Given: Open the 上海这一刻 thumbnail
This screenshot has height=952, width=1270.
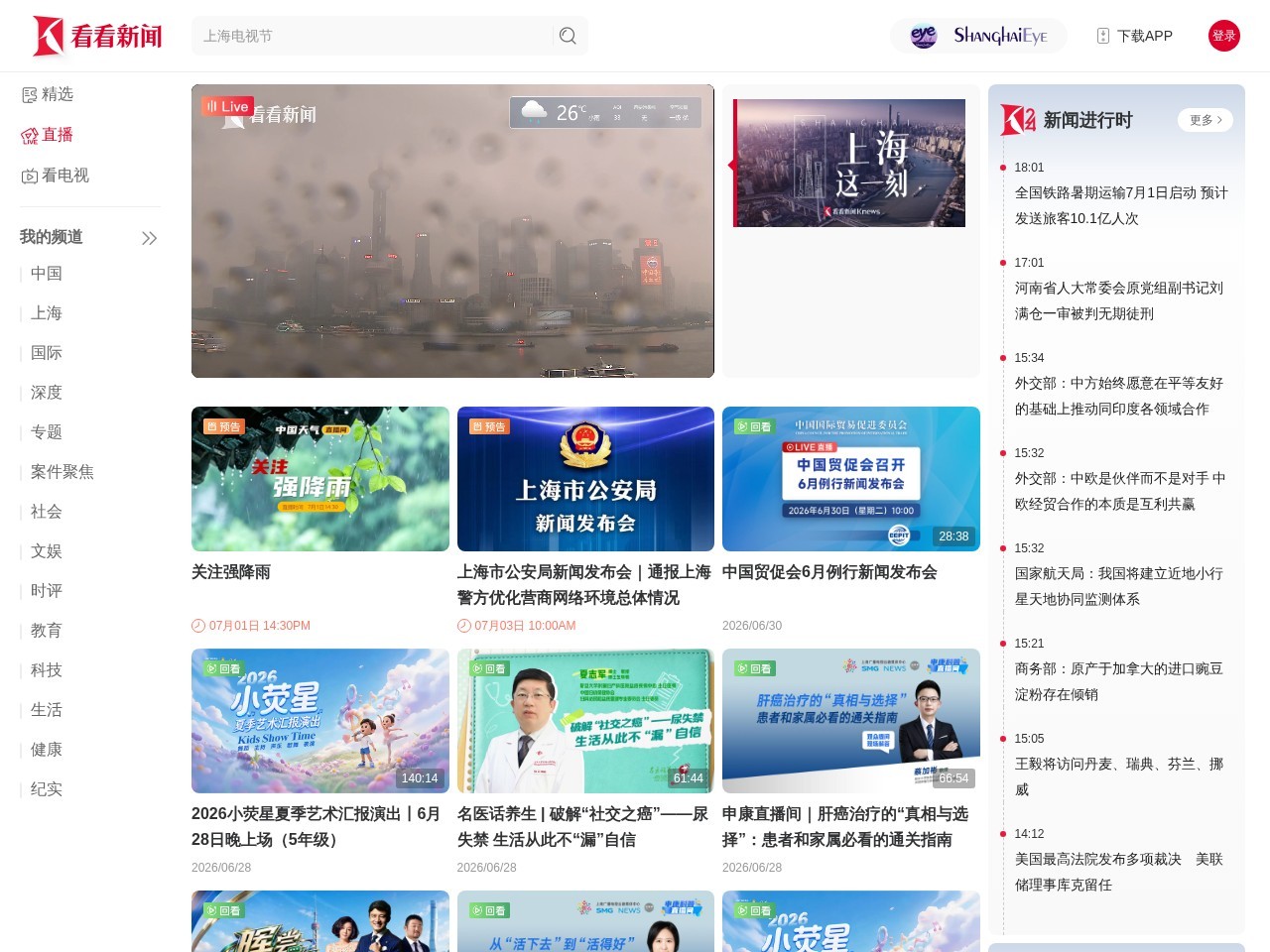Looking at the screenshot, I should (x=849, y=163).
